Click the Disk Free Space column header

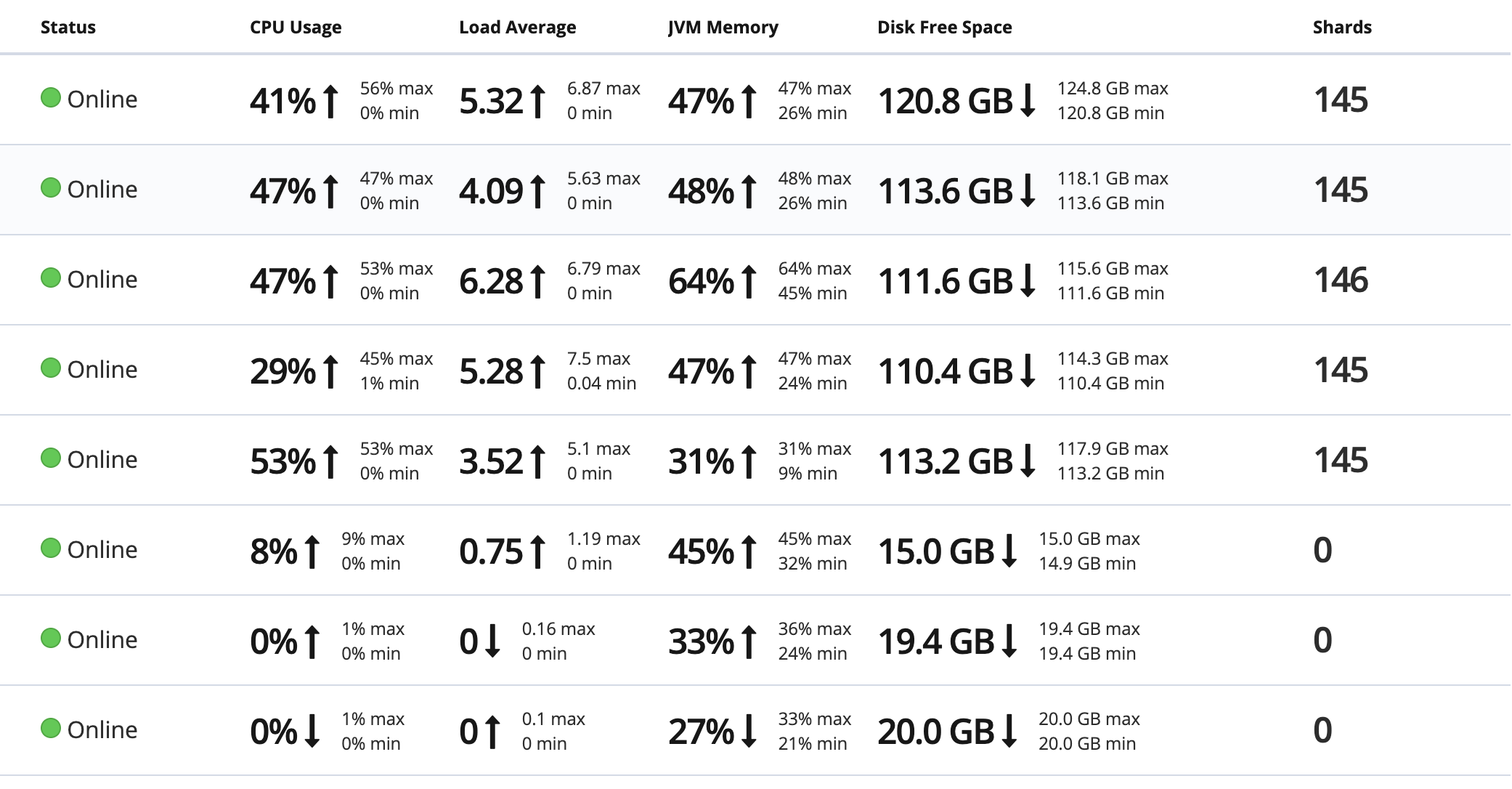[945, 28]
